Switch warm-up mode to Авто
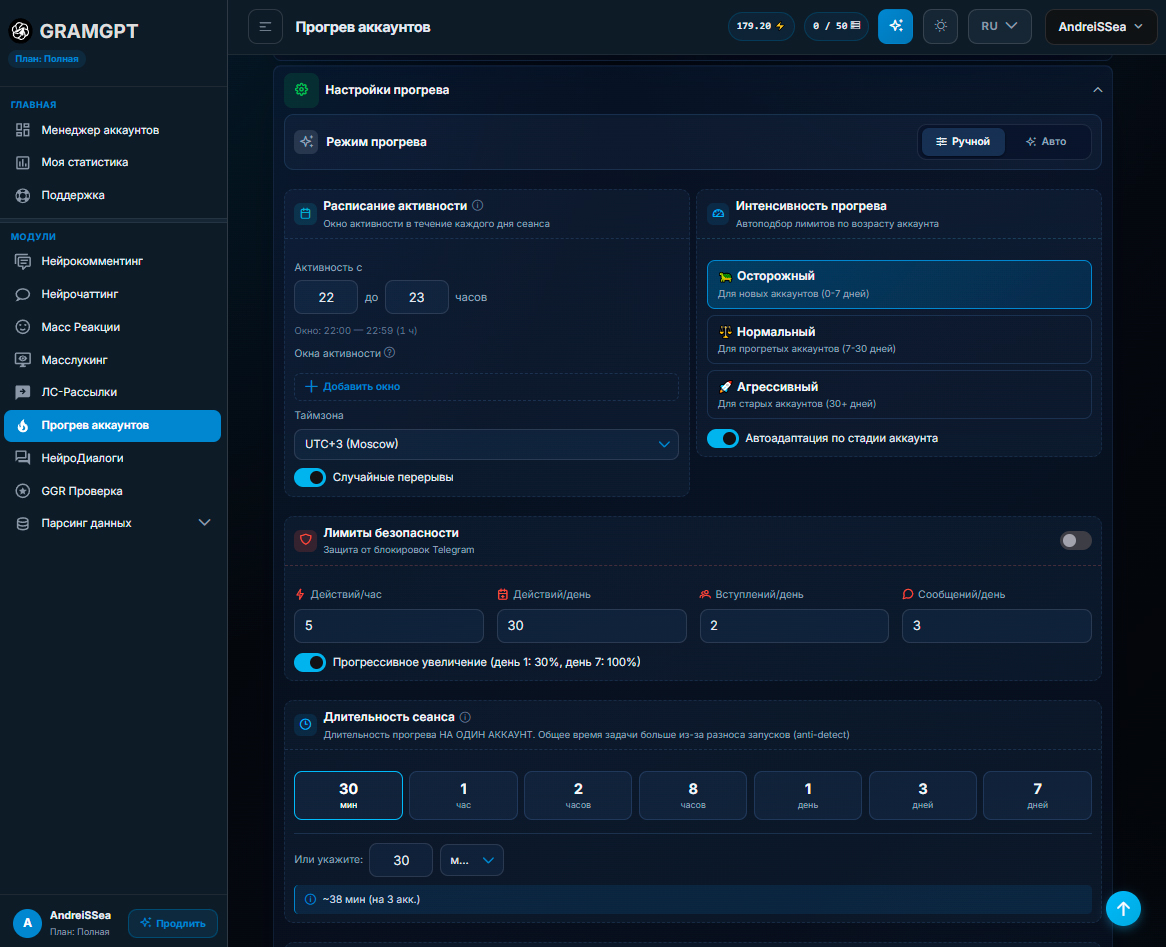 pyautogui.click(x=1046, y=141)
